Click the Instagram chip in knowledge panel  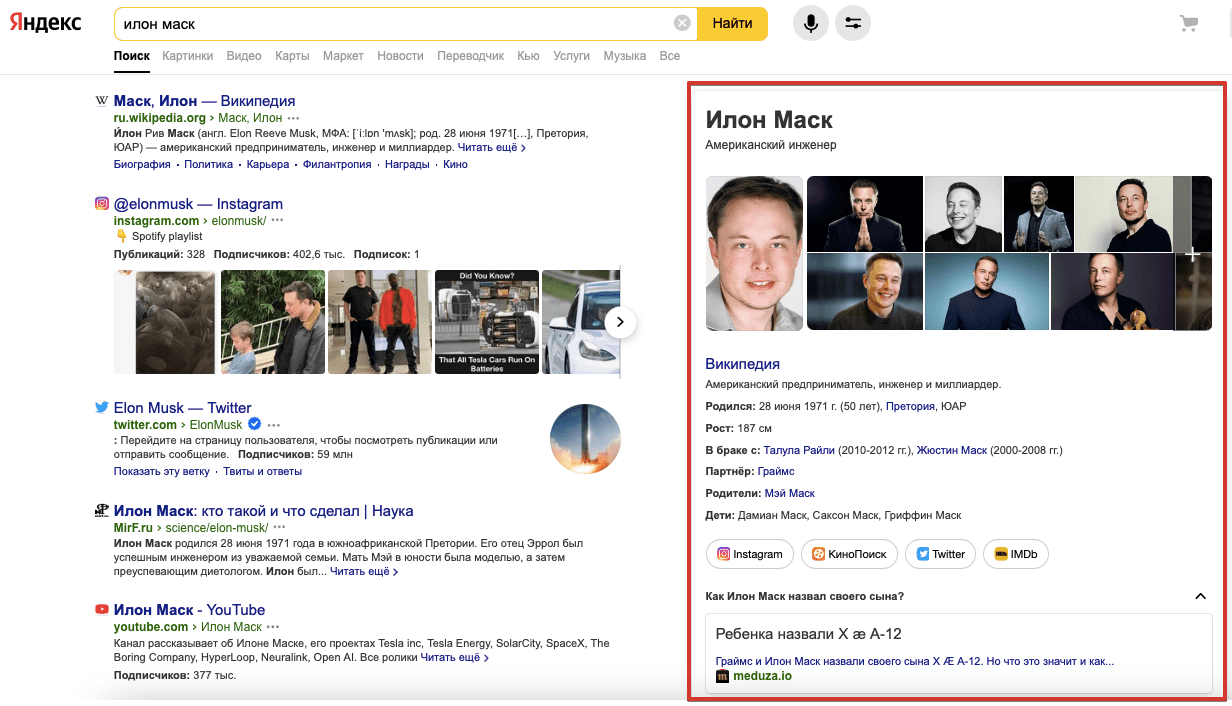click(750, 554)
